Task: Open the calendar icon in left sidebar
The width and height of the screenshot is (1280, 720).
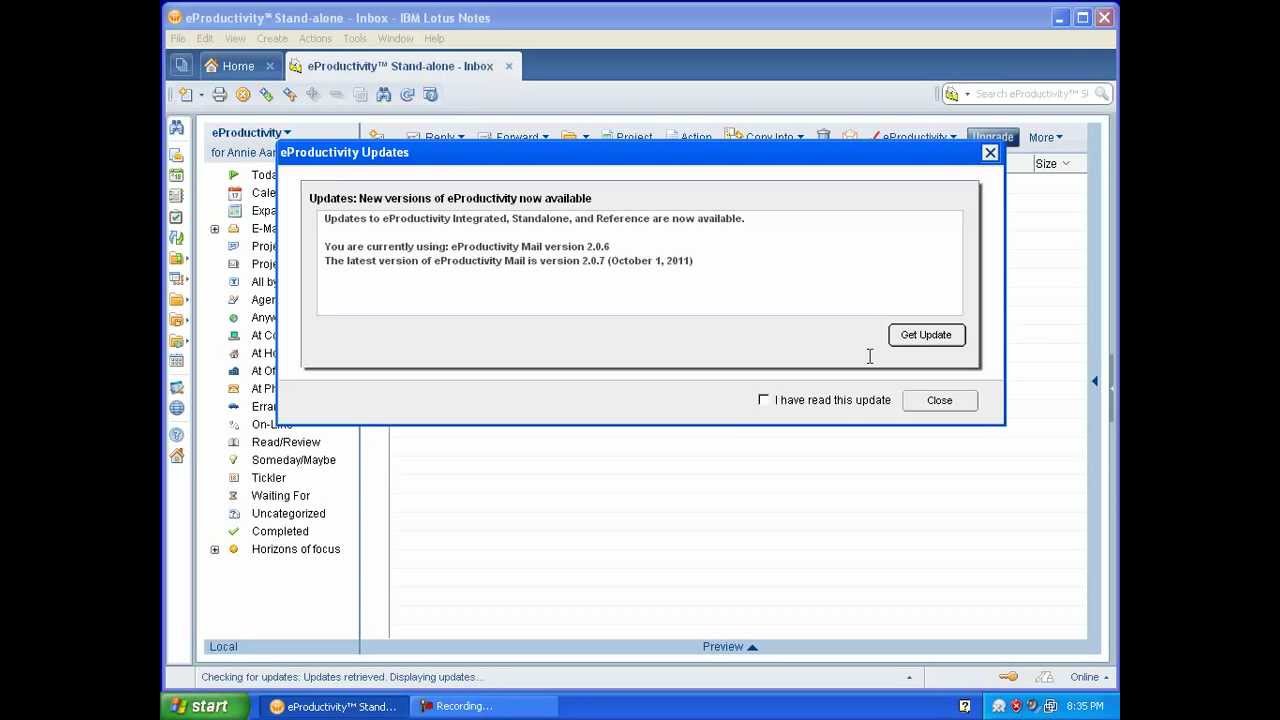Action: (x=177, y=175)
